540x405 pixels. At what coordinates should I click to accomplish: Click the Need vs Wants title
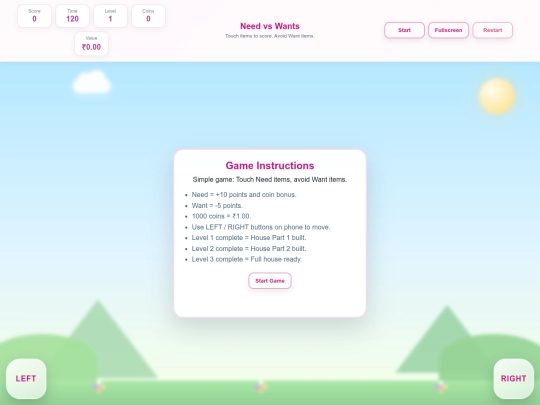pyautogui.click(x=270, y=26)
